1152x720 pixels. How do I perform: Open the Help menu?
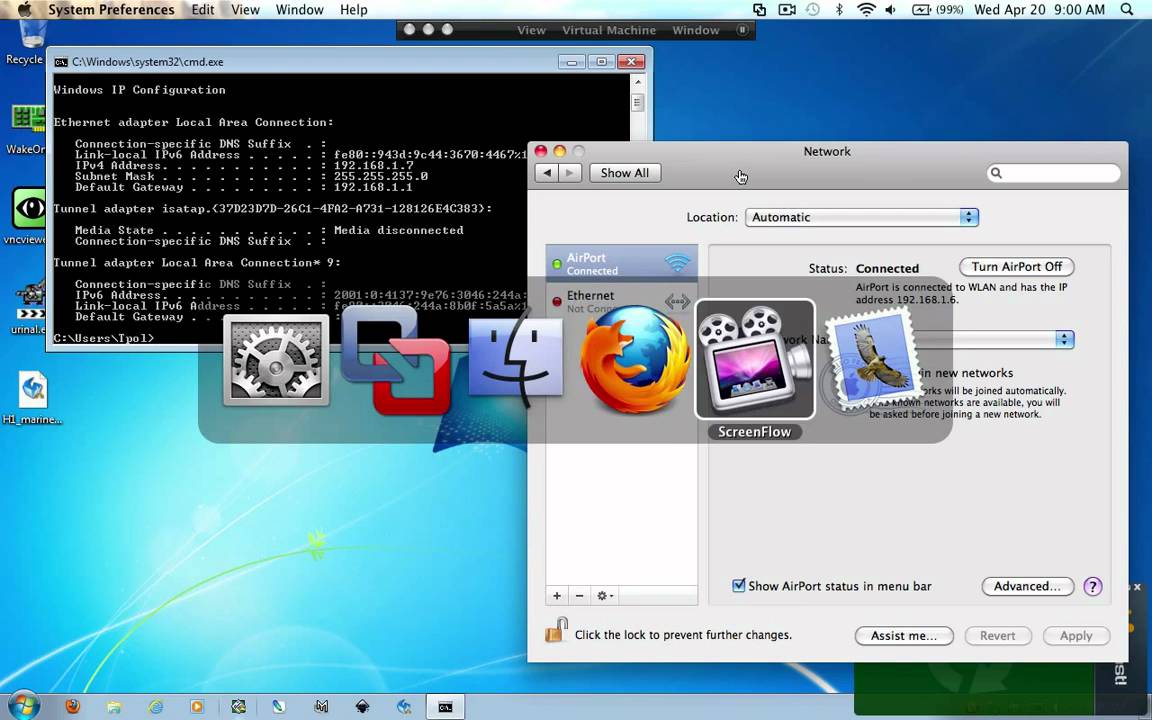[x=353, y=10]
